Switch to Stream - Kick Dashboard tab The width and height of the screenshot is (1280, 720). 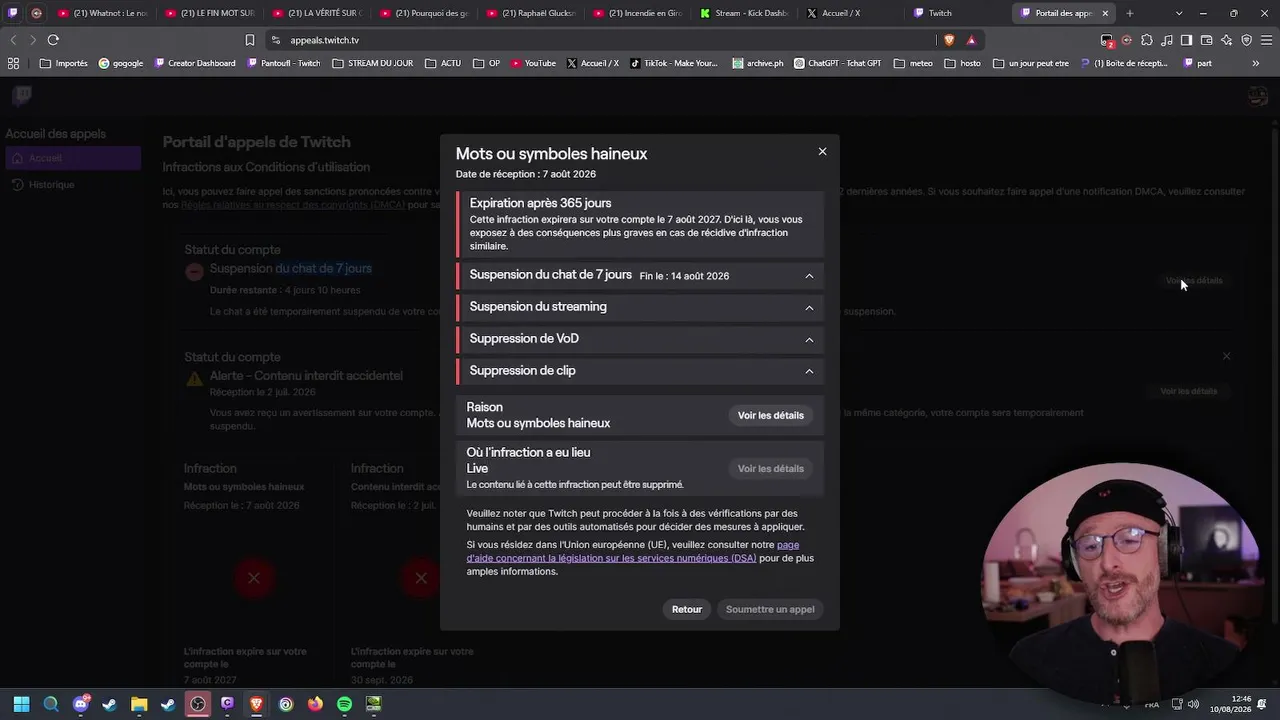tap(745, 13)
